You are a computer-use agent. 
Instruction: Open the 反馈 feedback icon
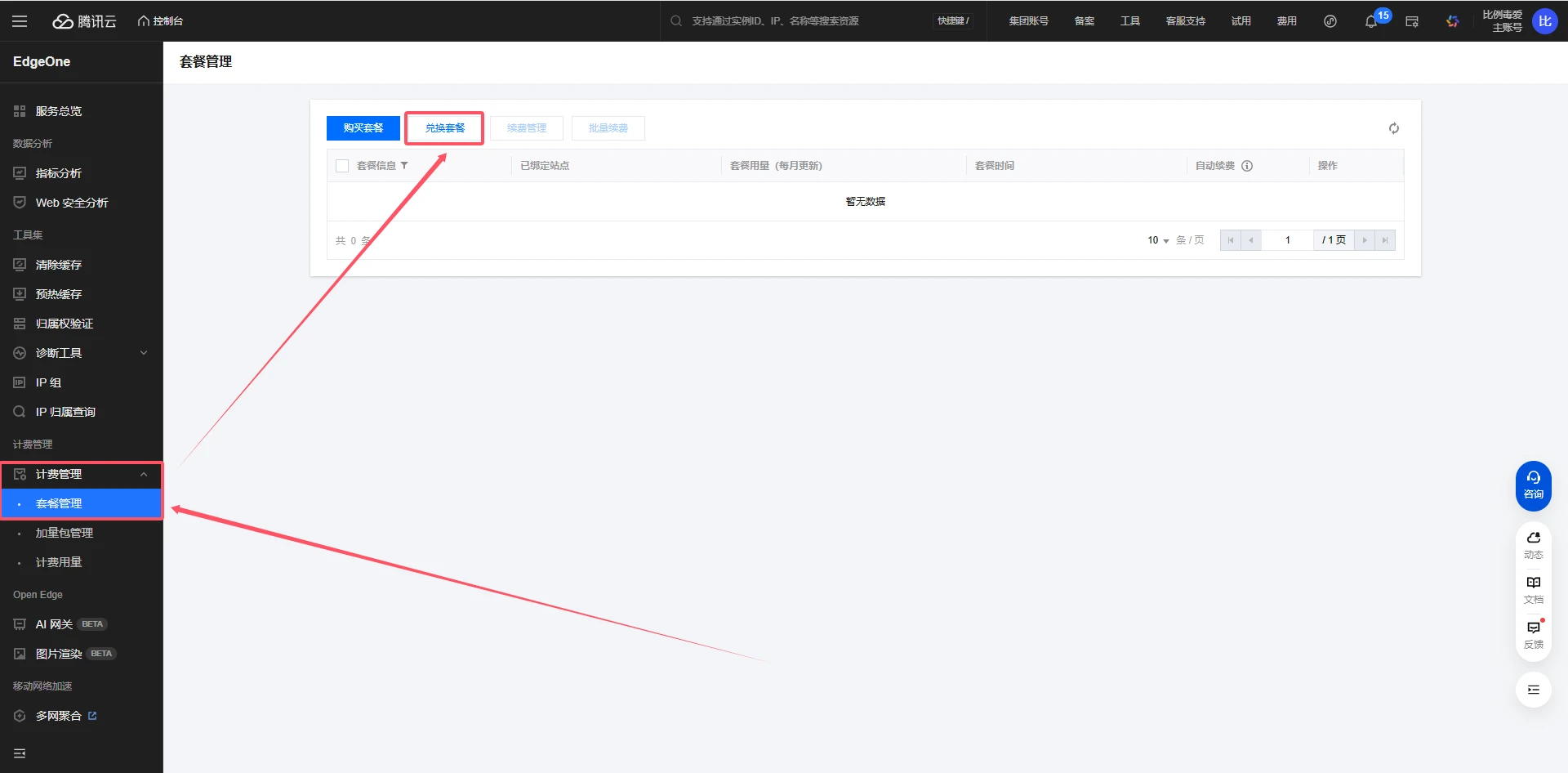(1533, 634)
